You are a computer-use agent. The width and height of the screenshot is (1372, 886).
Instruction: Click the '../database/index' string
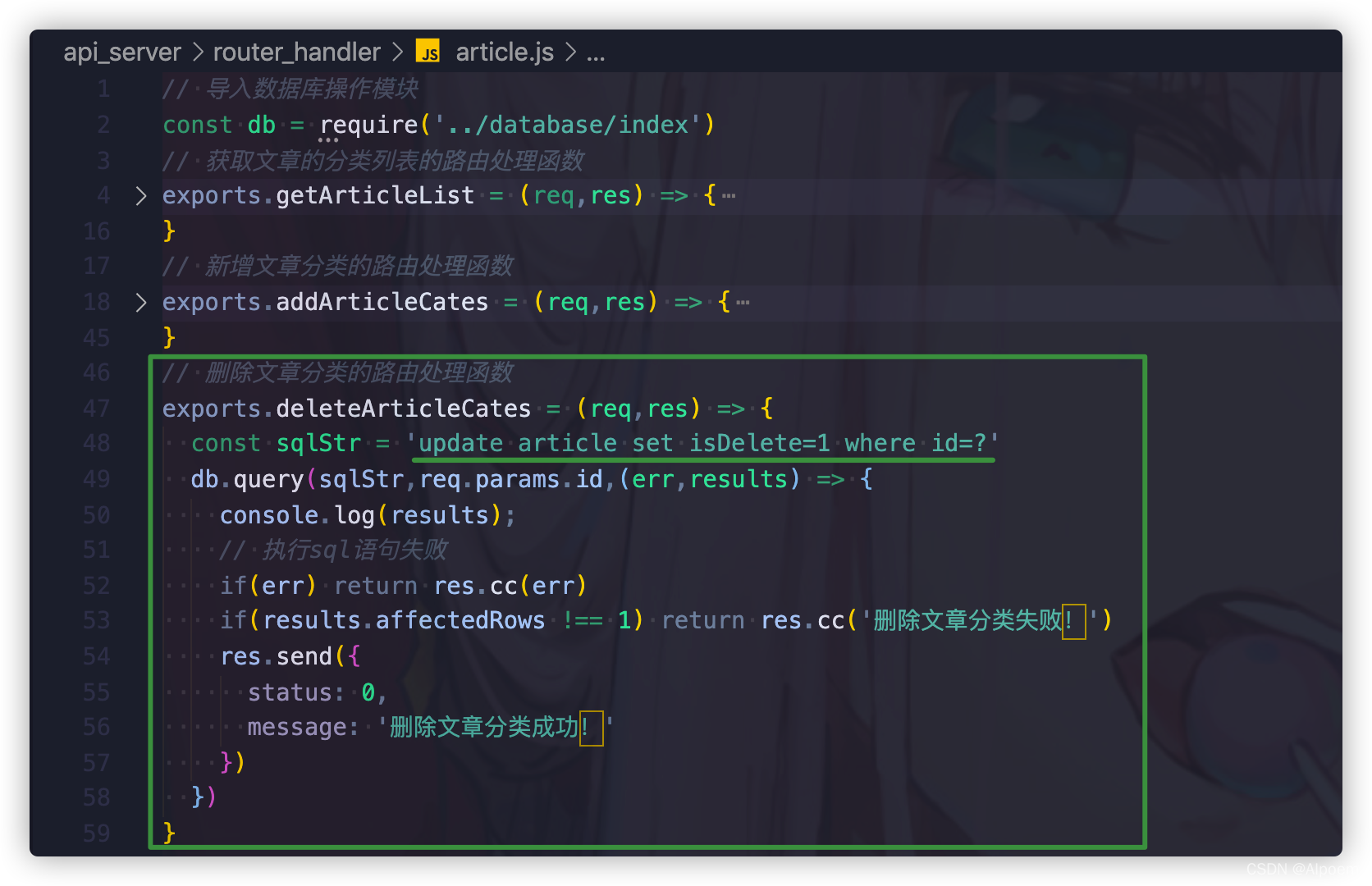coord(568,125)
